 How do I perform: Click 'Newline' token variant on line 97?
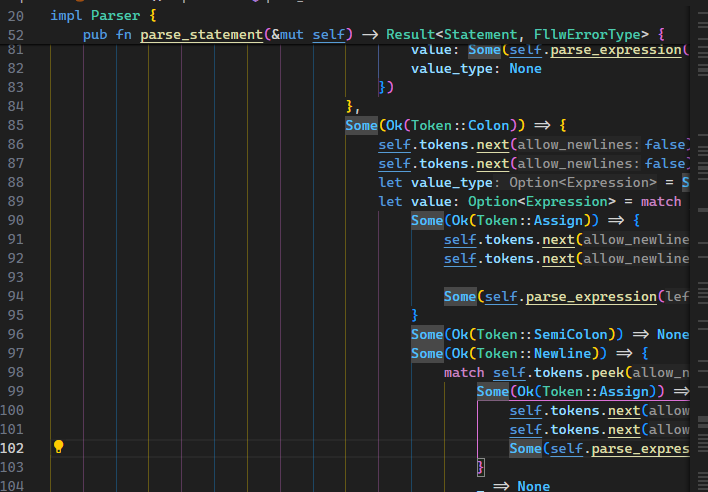(x=563, y=353)
